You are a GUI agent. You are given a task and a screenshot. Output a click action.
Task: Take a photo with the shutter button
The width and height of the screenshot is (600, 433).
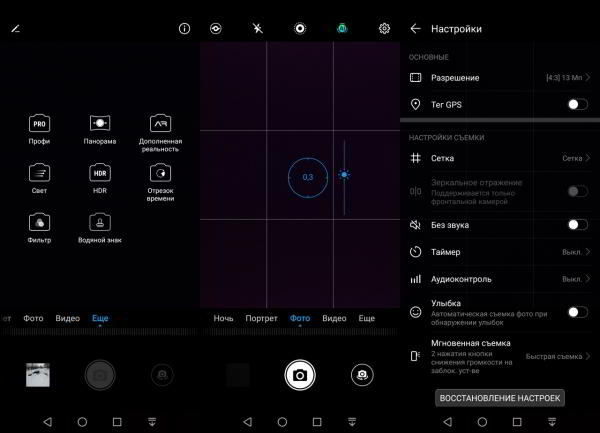300,375
